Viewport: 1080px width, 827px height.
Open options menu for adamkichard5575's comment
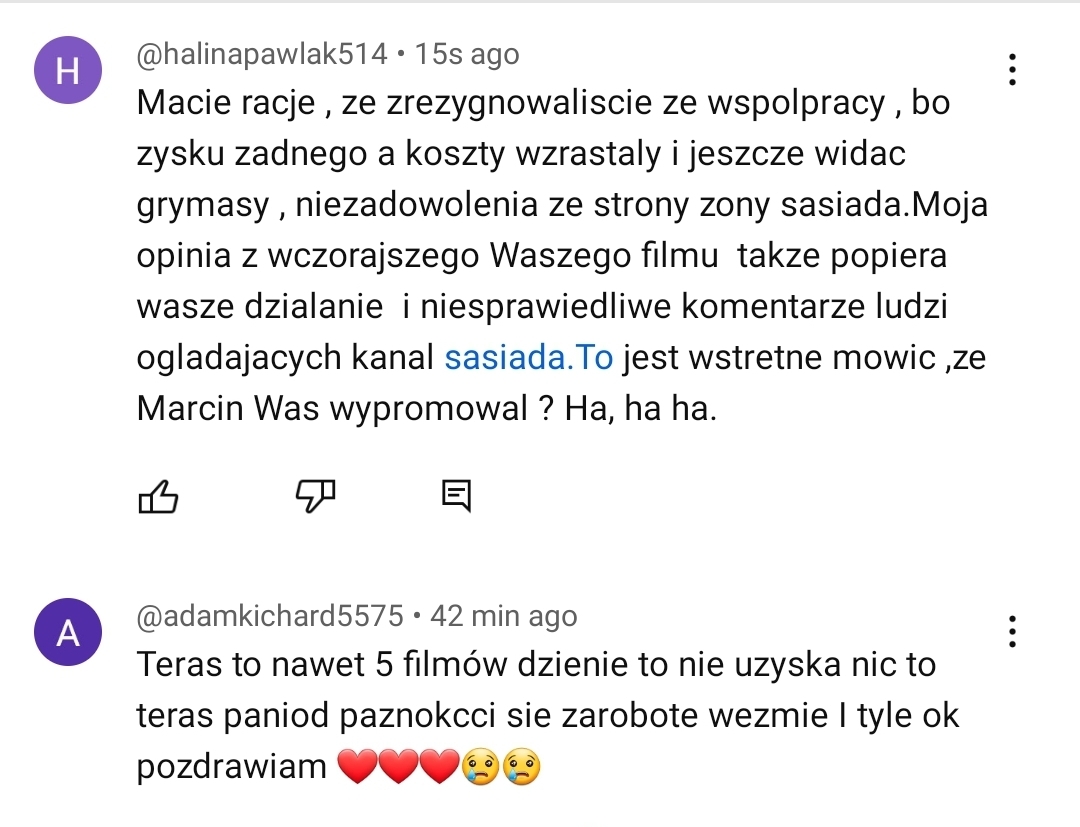click(1012, 632)
